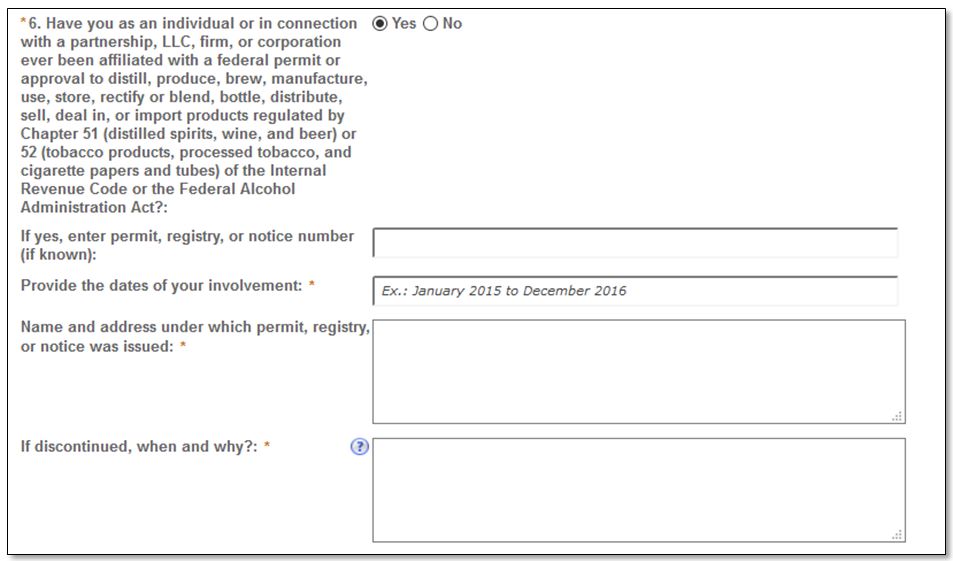Click the "If discontinued, when and why?" label

[x=139, y=447]
